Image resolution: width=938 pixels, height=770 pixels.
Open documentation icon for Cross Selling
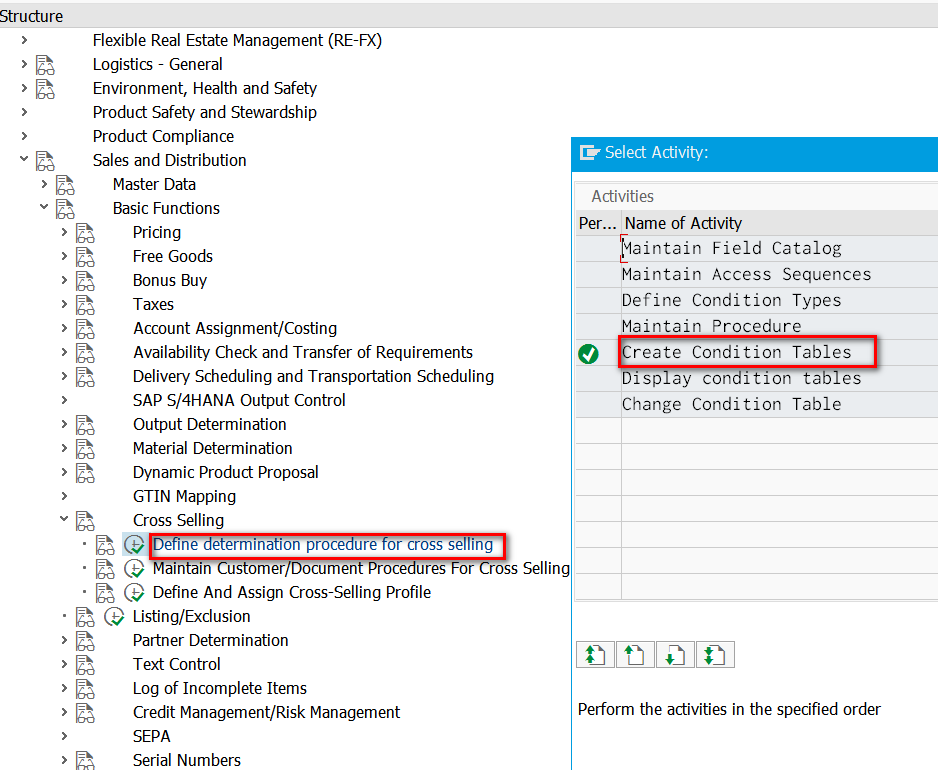pos(85,521)
